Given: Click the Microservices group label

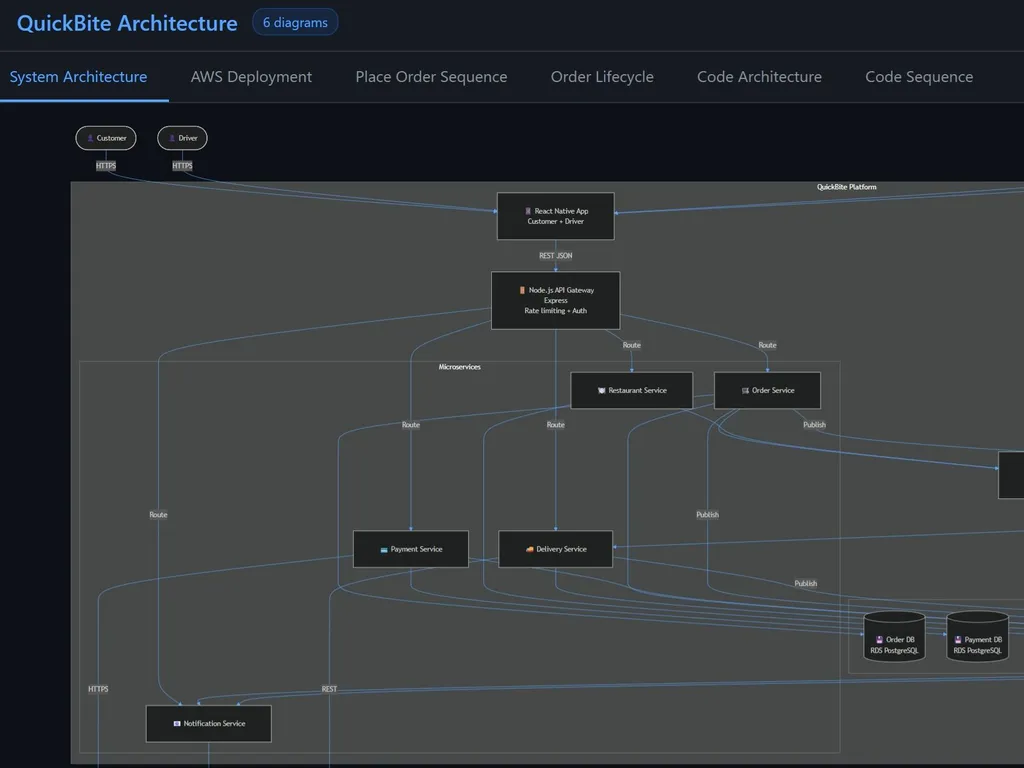Looking at the screenshot, I should [x=459, y=367].
